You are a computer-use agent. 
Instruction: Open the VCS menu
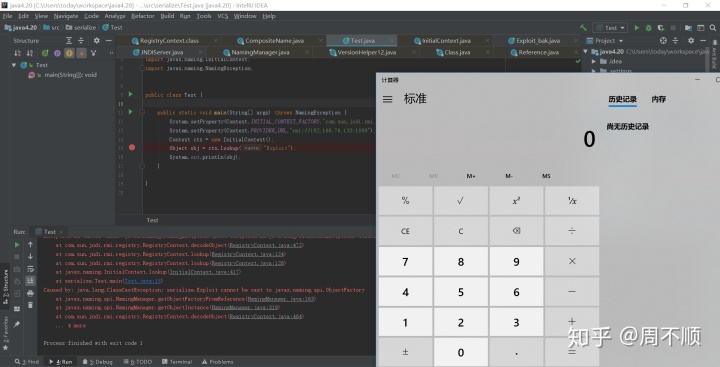click(223, 16)
